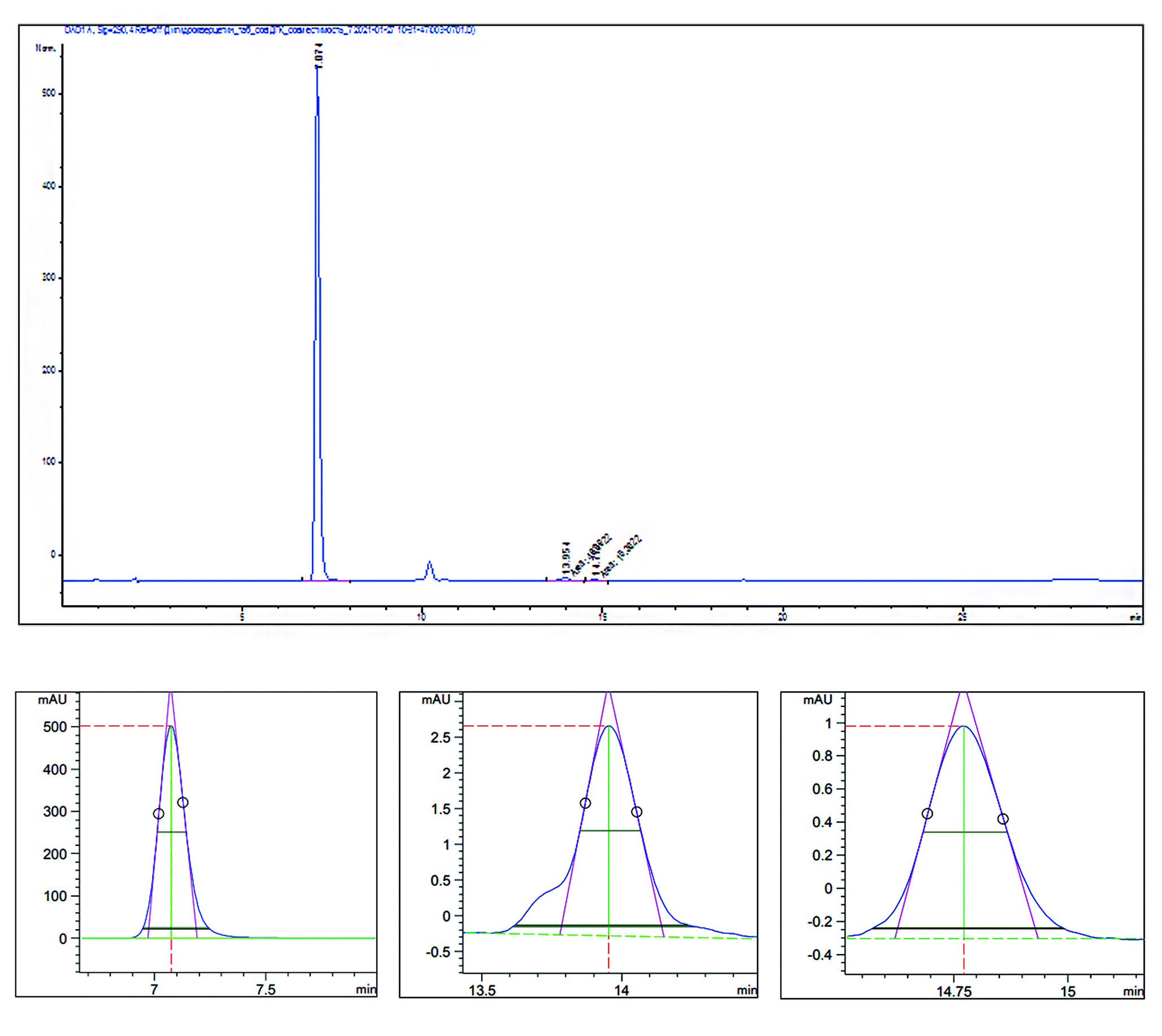Select right inflection circle on 14.75 peak
The width and height of the screenshot is (1162, 1036).
1003,818
